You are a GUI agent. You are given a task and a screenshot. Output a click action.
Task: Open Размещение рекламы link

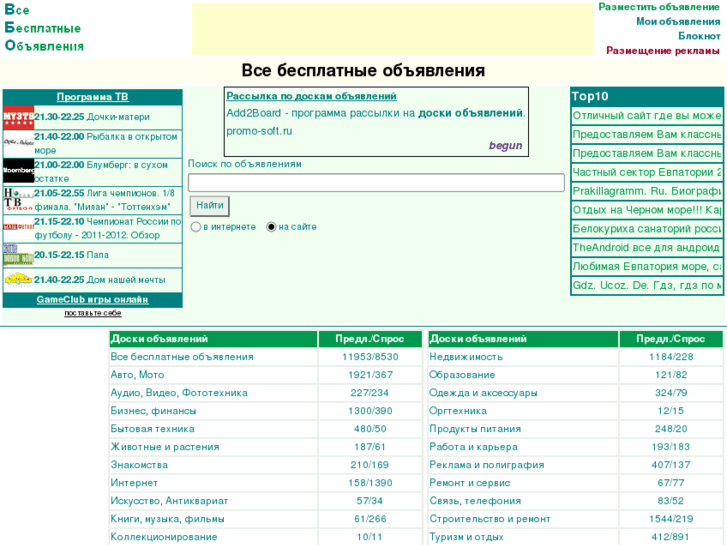tap(663, 50)
